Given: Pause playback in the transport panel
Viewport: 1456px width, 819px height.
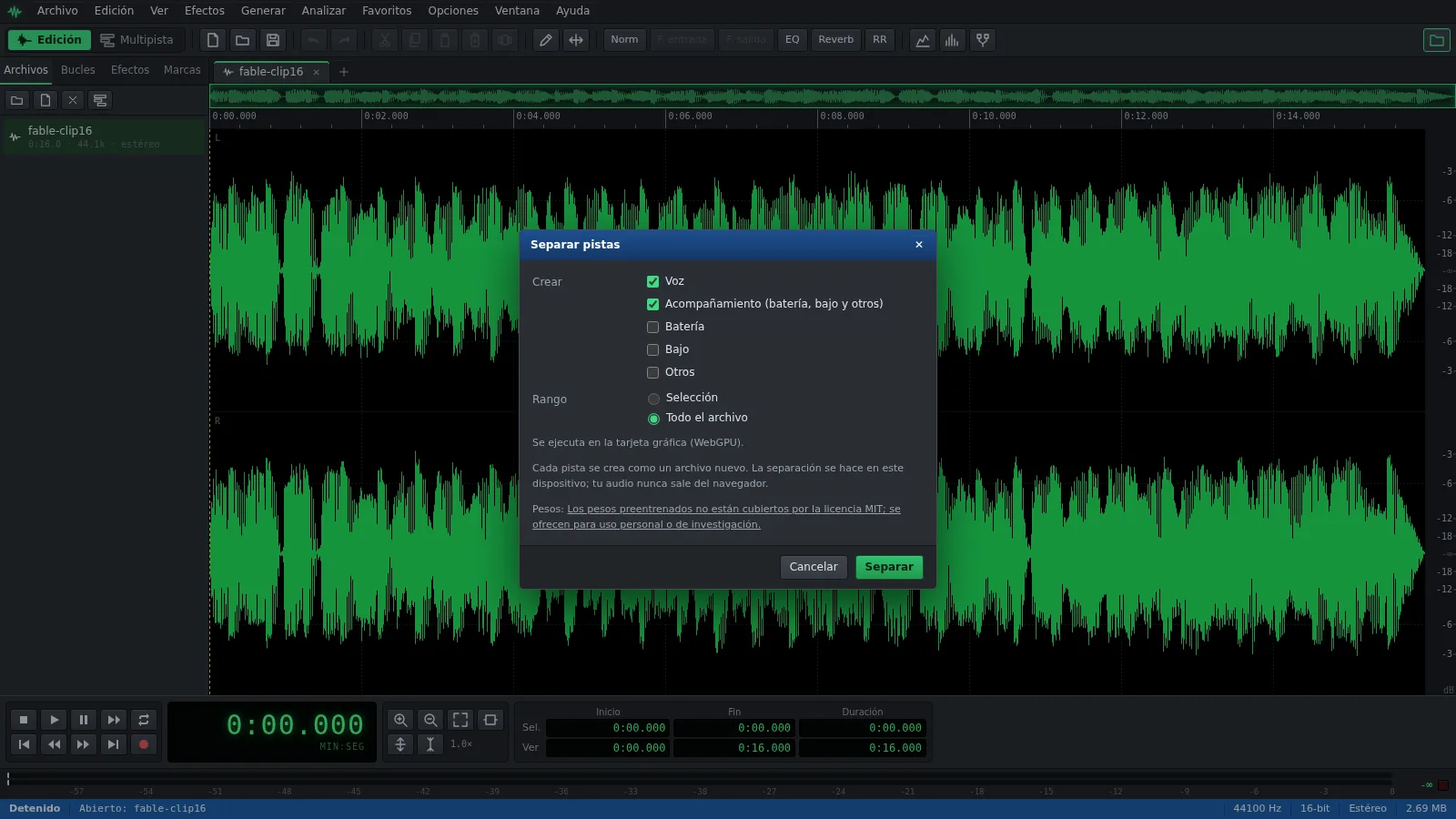Looking at the screenshot, I should click(84, 720).
